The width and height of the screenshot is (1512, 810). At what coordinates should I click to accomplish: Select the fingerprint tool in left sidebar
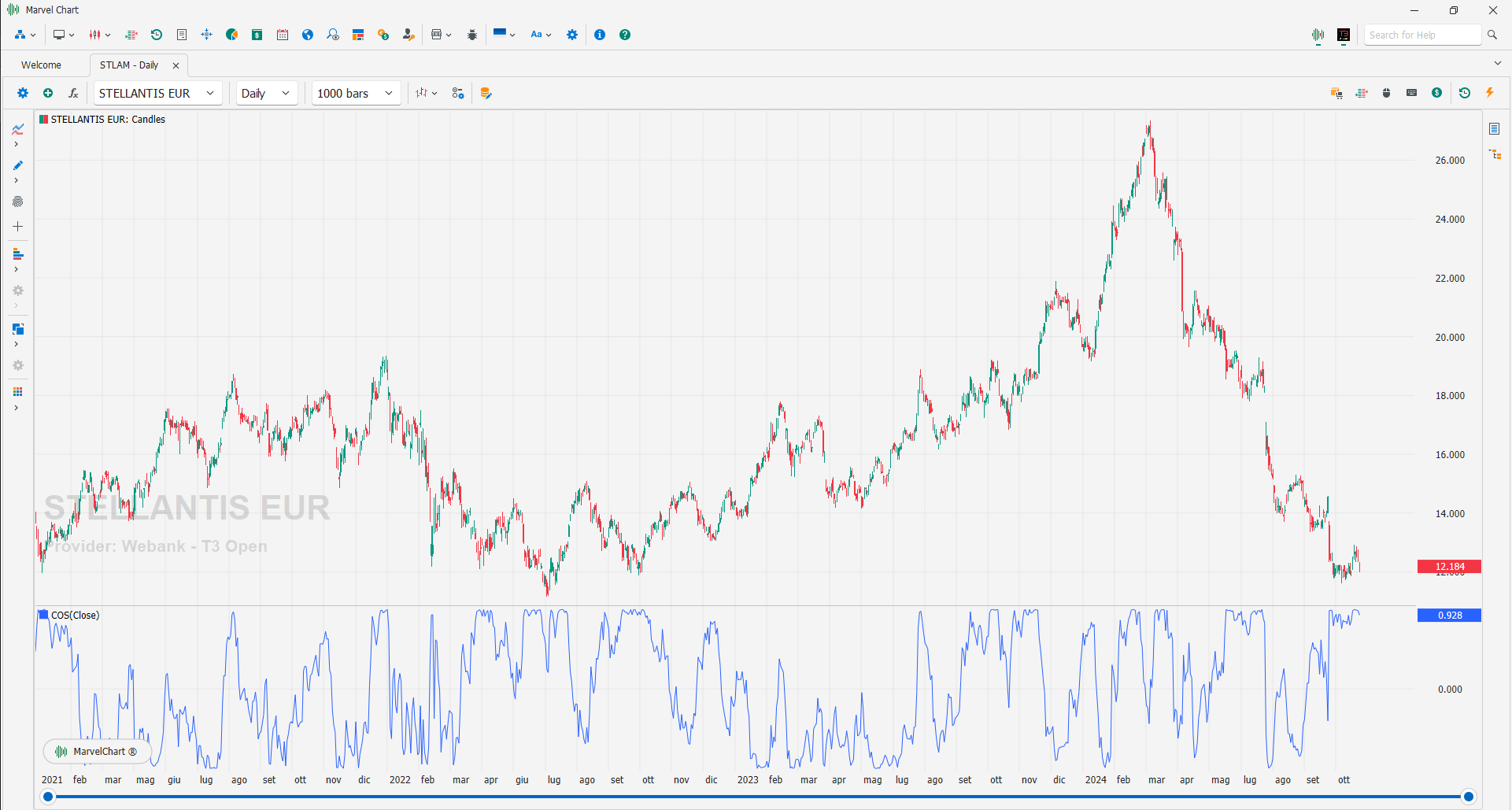coord(17,202)
